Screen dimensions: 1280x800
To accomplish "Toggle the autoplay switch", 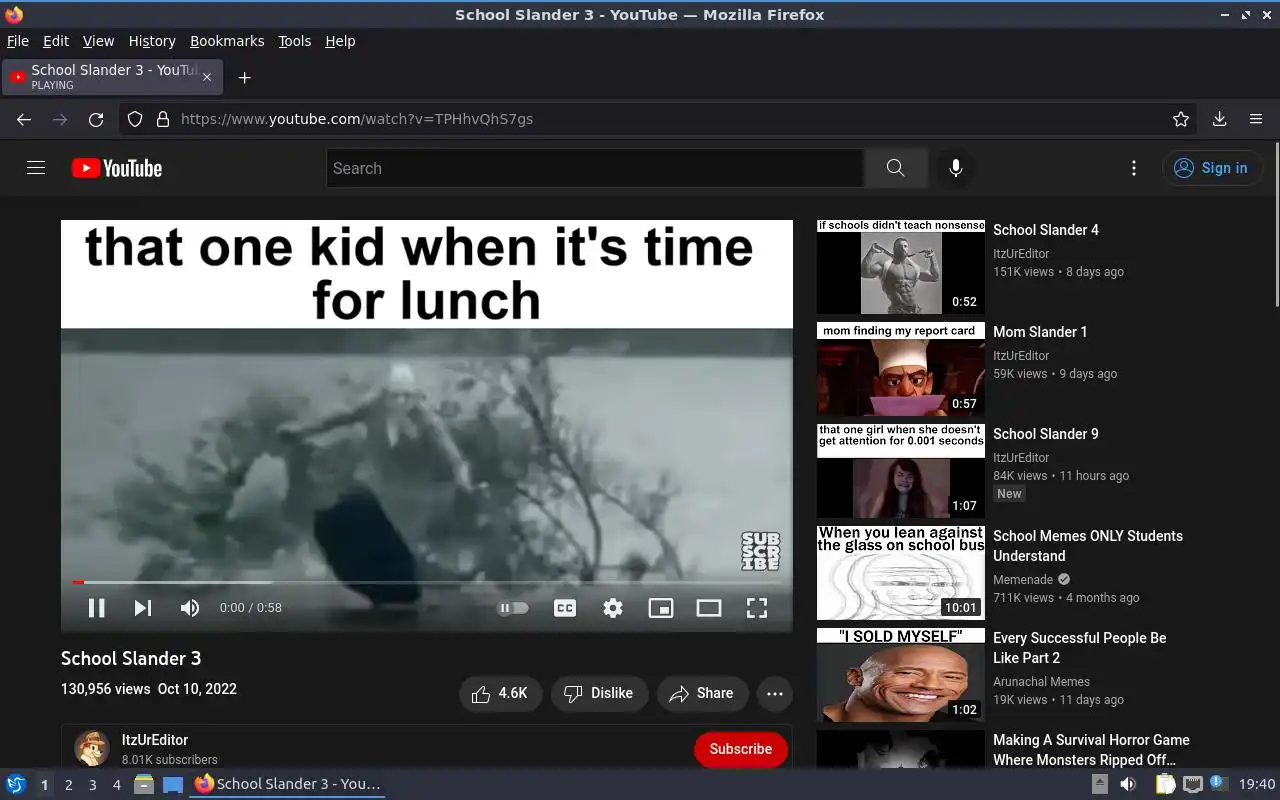I will [513, 608].
